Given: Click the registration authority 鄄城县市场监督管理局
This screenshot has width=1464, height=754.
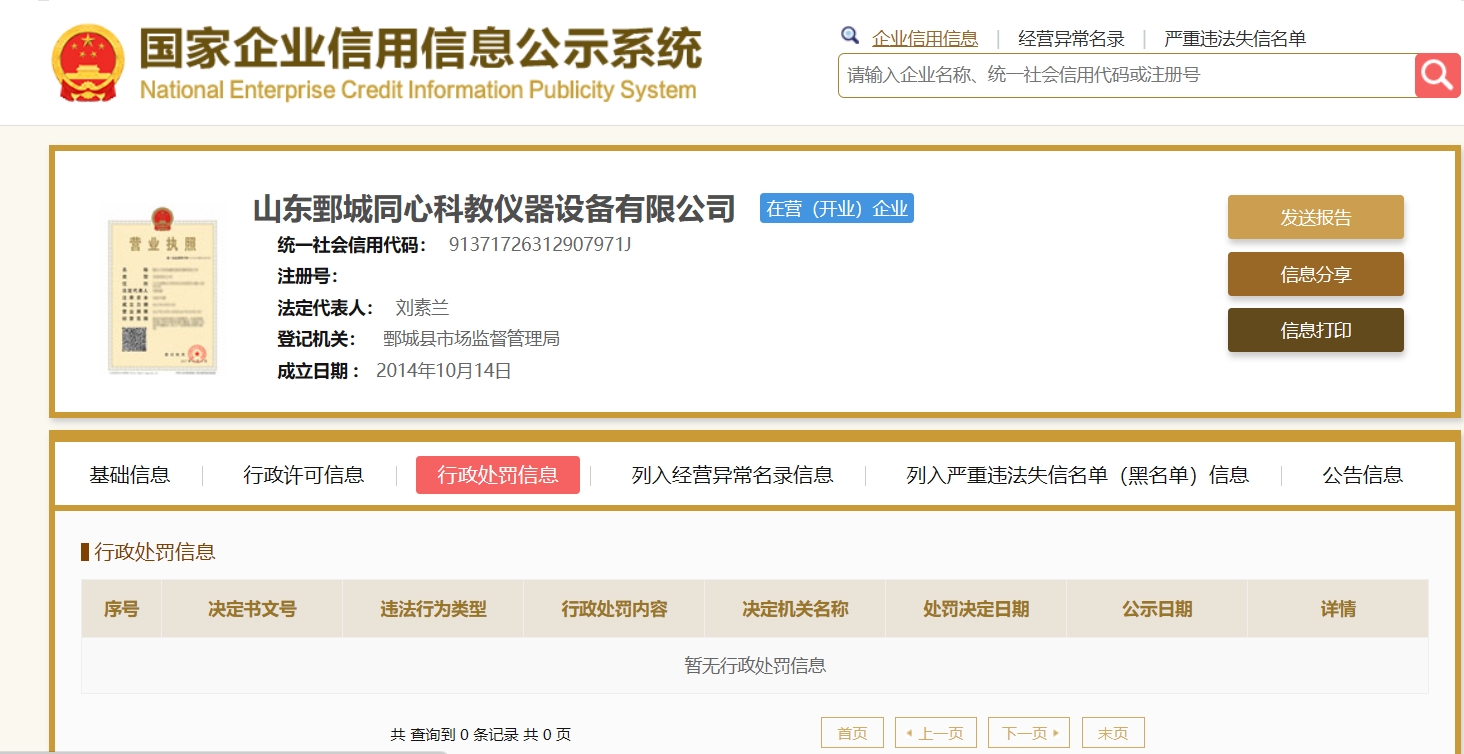Looking at the screenshot, I should click(471, 339).
